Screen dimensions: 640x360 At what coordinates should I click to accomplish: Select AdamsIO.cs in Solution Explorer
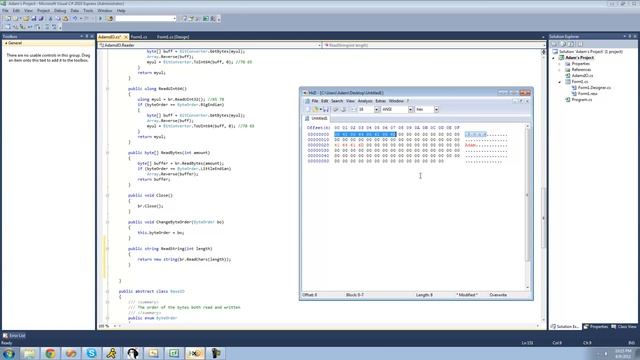(582, 76)
